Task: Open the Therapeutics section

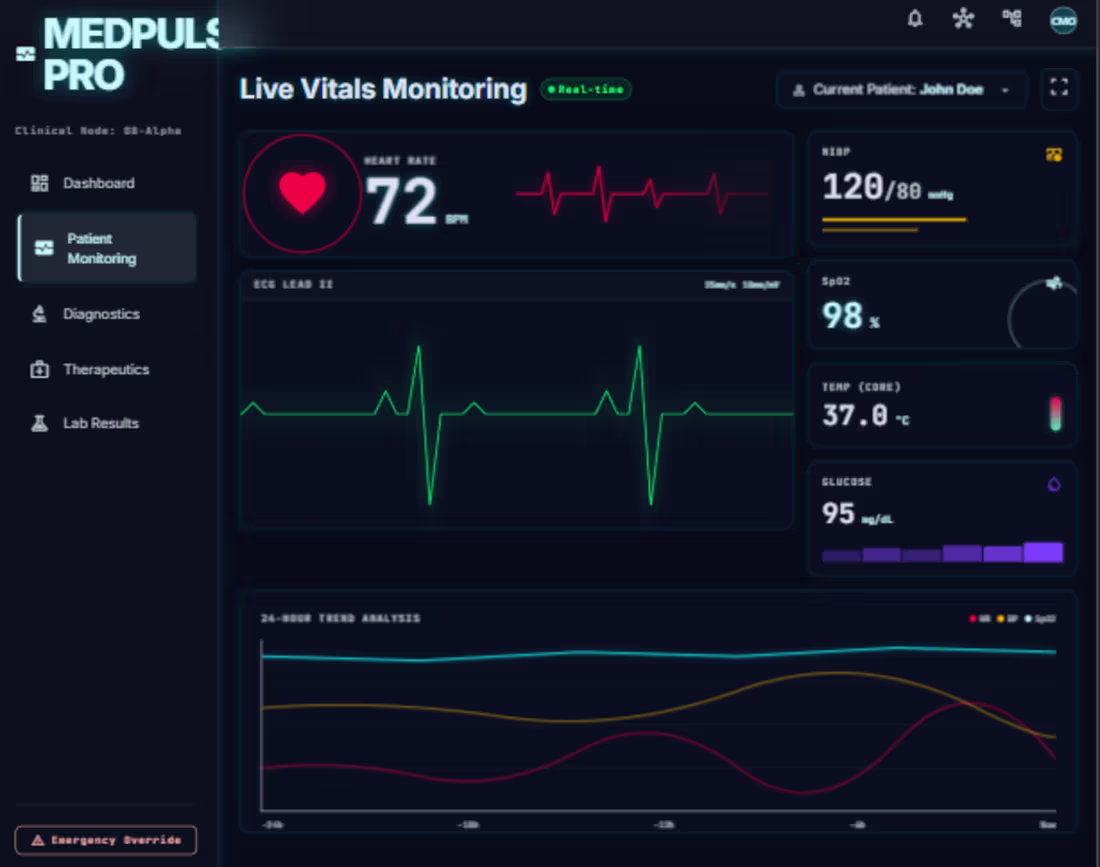Action: tap(106, 369)
